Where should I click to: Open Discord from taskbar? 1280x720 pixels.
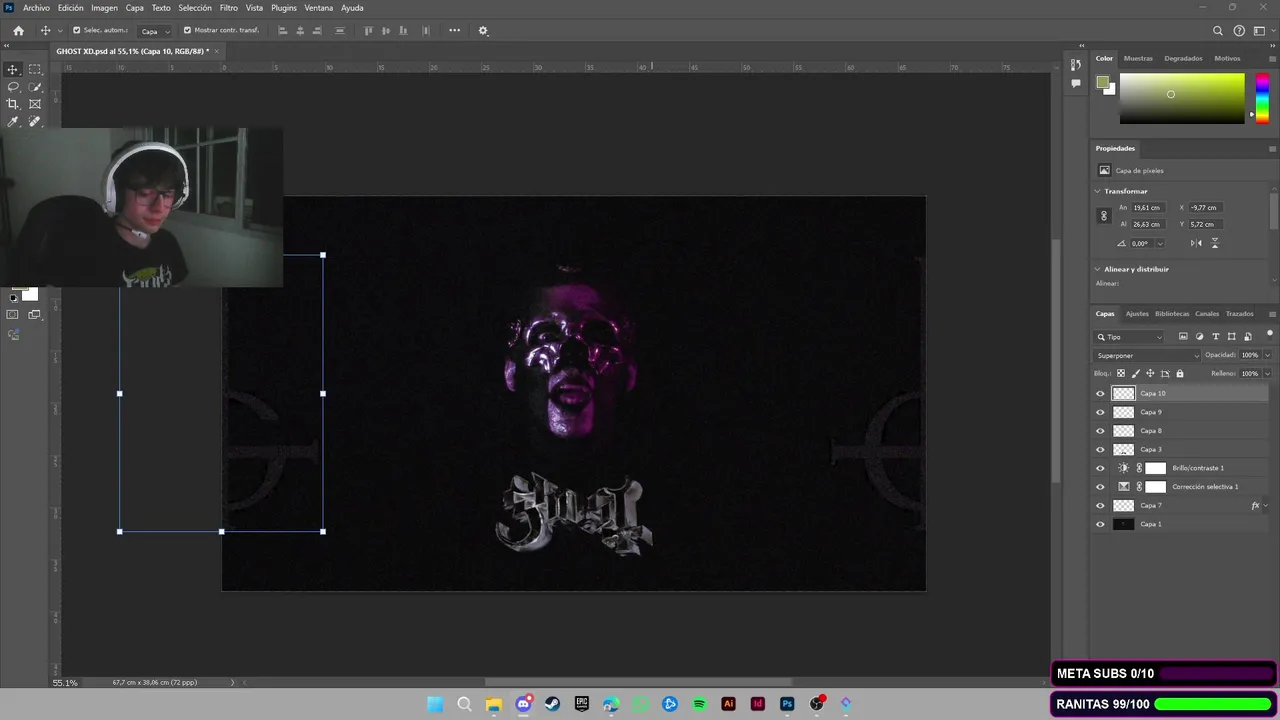coord(523,704)
